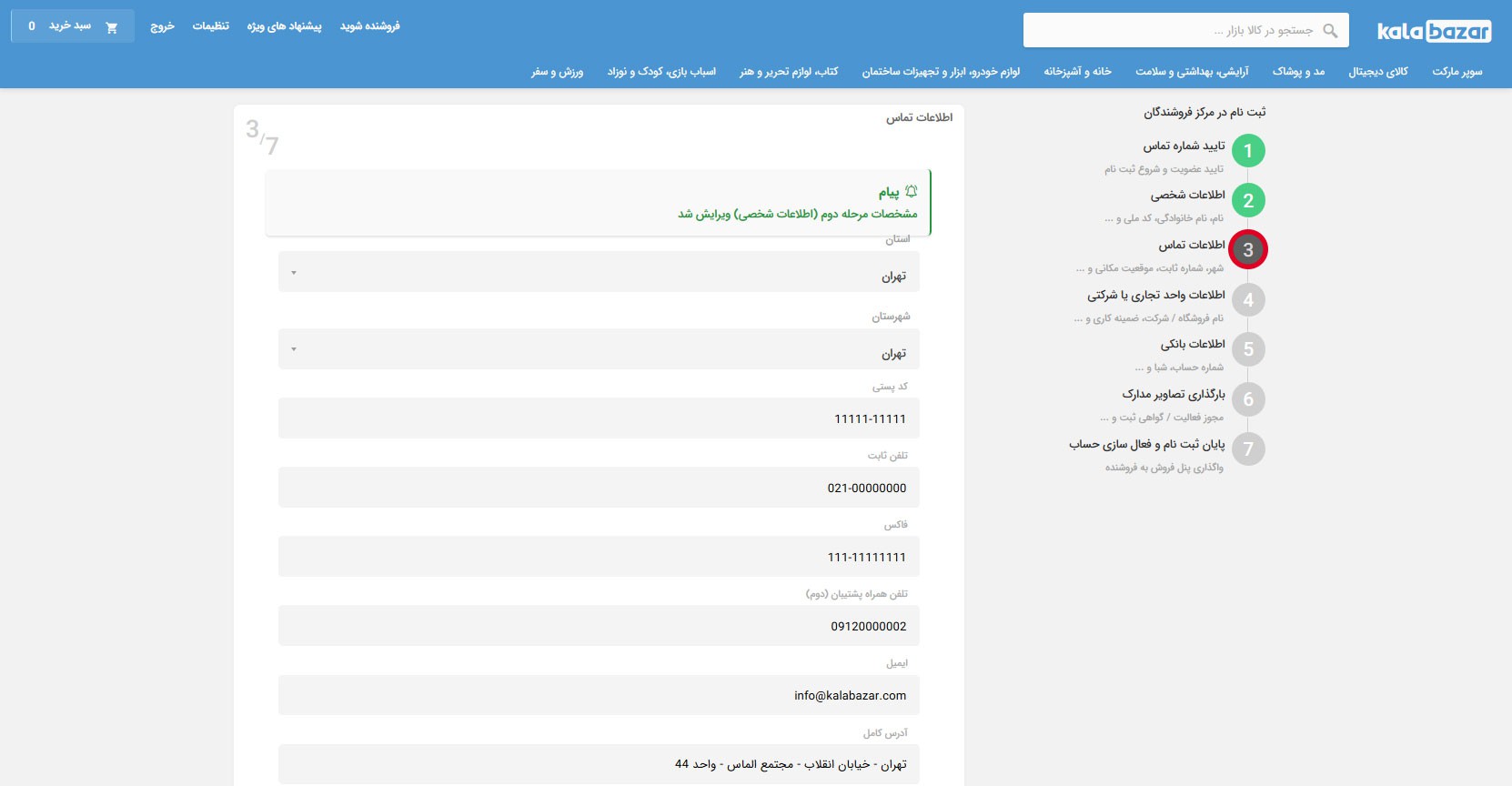Click step 6 circle بارگذاری تصاویر مدارک
The height and width of the screenshot is (786, 1512).
click(x=1248, y=399)
